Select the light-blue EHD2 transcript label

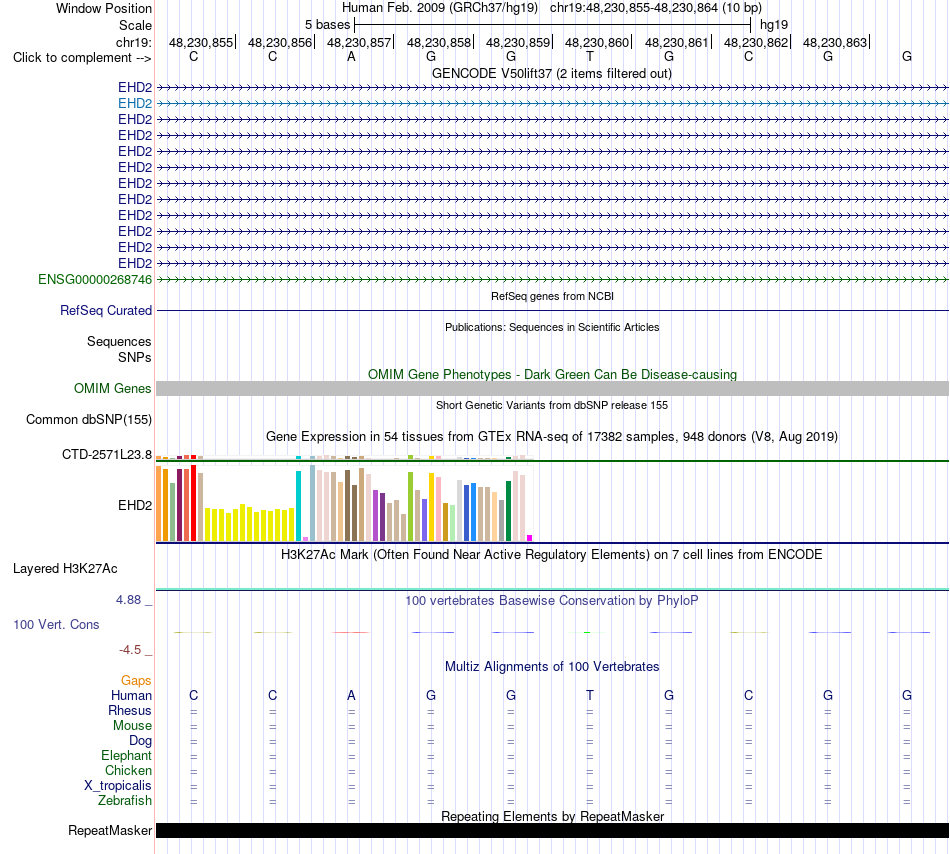click(x=135, y=103)
